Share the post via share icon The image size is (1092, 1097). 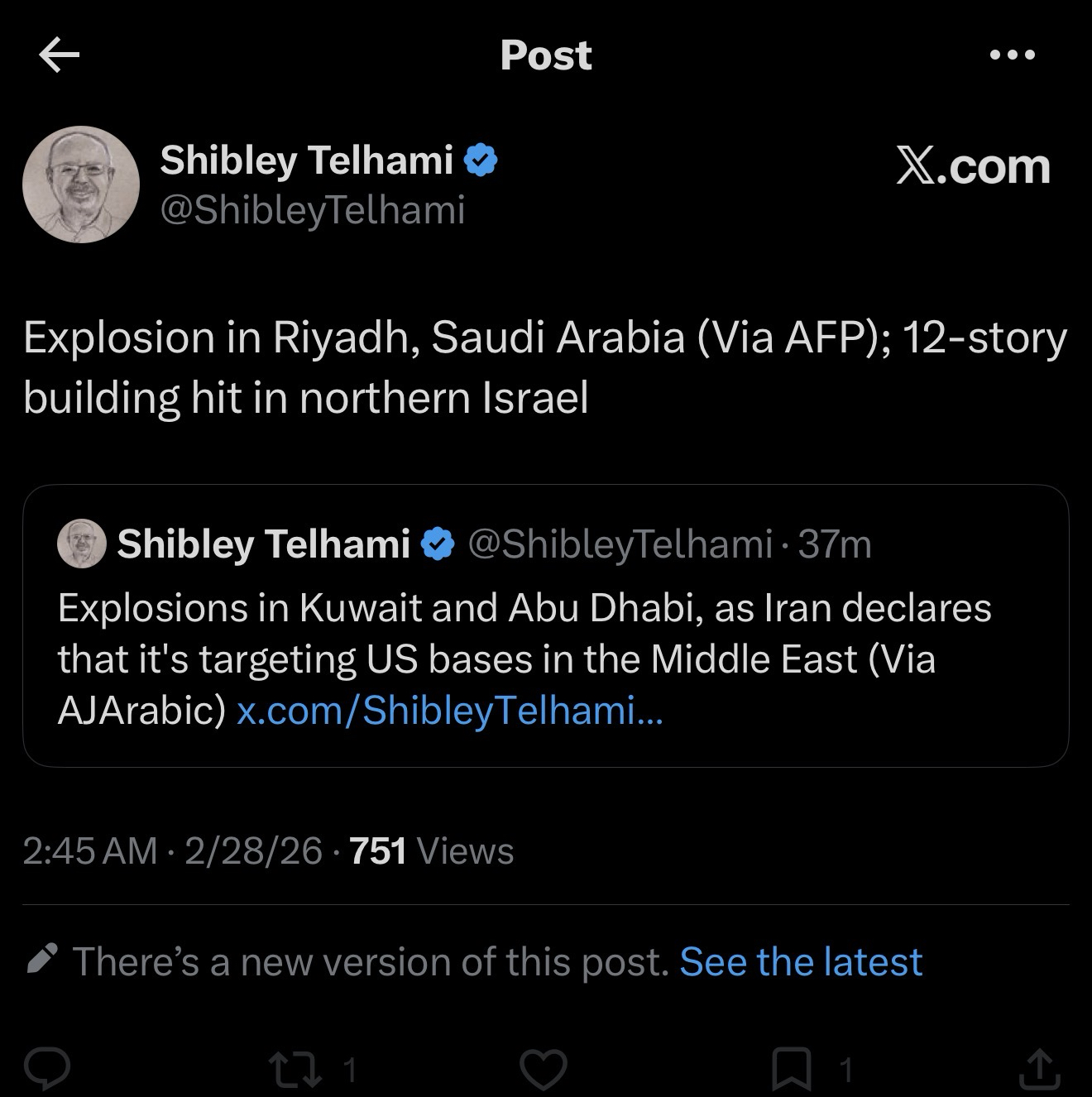(x=1040, y=1070)
